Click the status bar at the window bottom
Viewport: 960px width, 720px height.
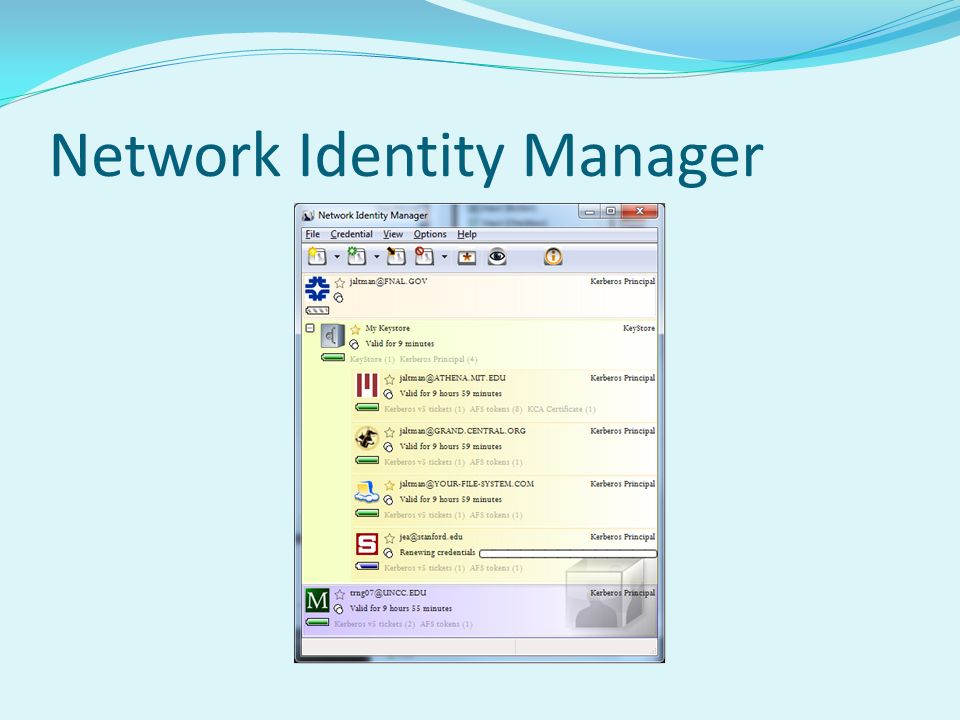479,647
